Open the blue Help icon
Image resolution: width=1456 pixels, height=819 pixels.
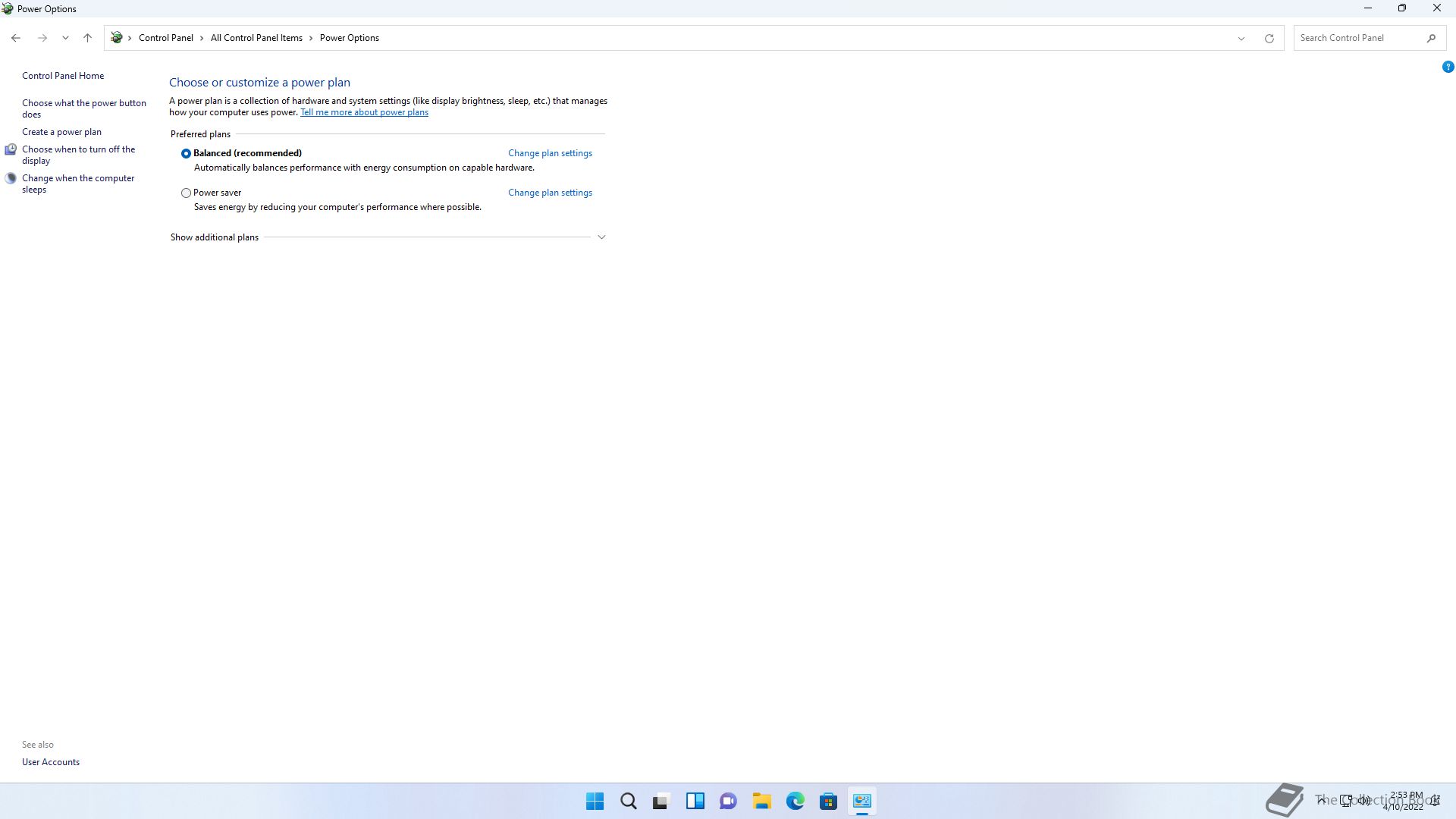click(x=1448, y=67)
